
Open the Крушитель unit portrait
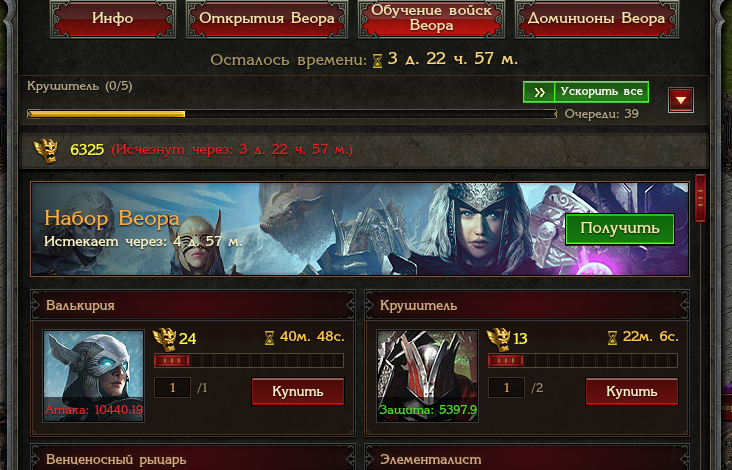pyautogui.click(x=427, y=376)
